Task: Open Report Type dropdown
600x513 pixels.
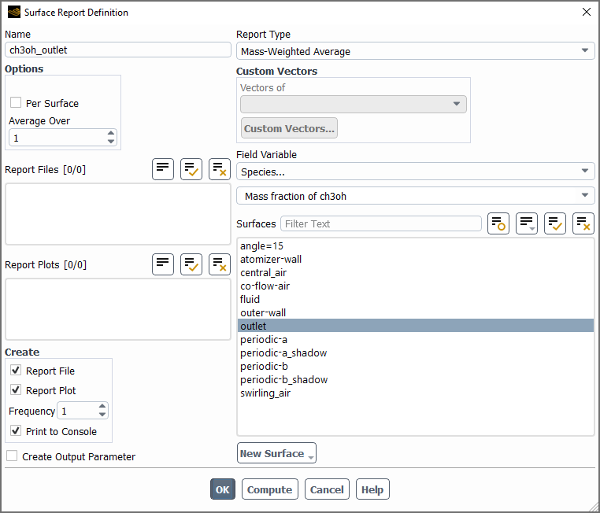Action: click(415, 51)
